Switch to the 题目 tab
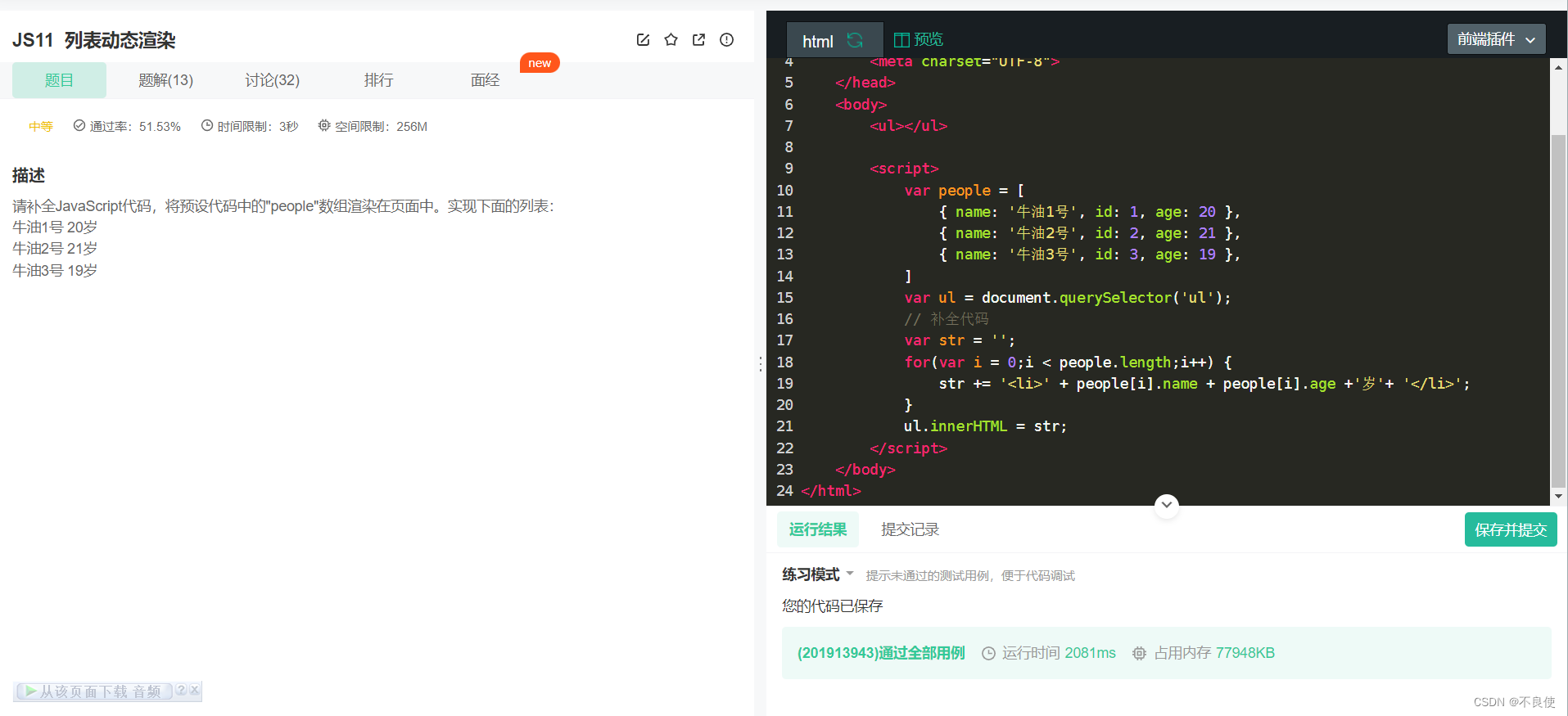Image resolution: width=1568 pixels, height=716 pixels. [59, 80]
